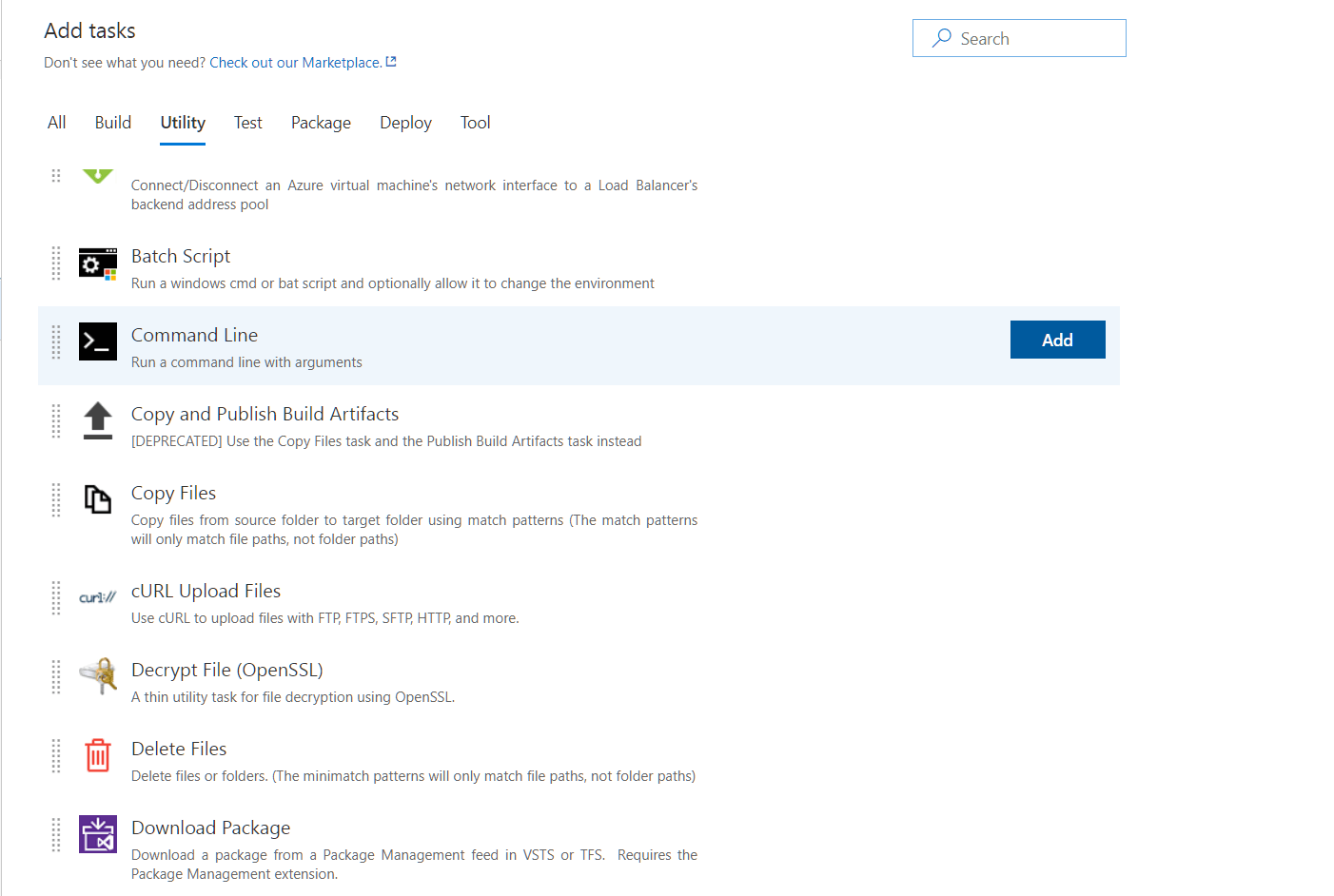This screenshot has width=1334, height=896.
Task: Click the 'Use cURL to upload files' description
Action: 325,618
